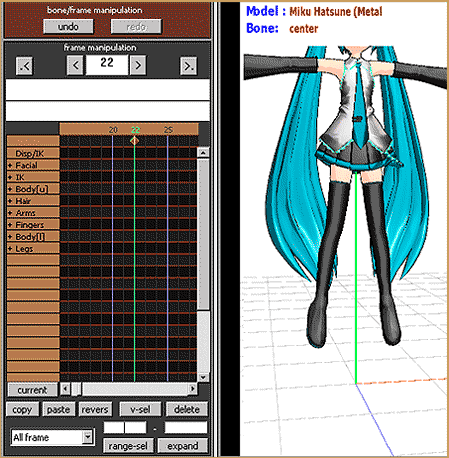Click the horizontal scrollbar thumb
This screenshot has width=449, height=458.
pyautogui.click(x=76, y=389)
